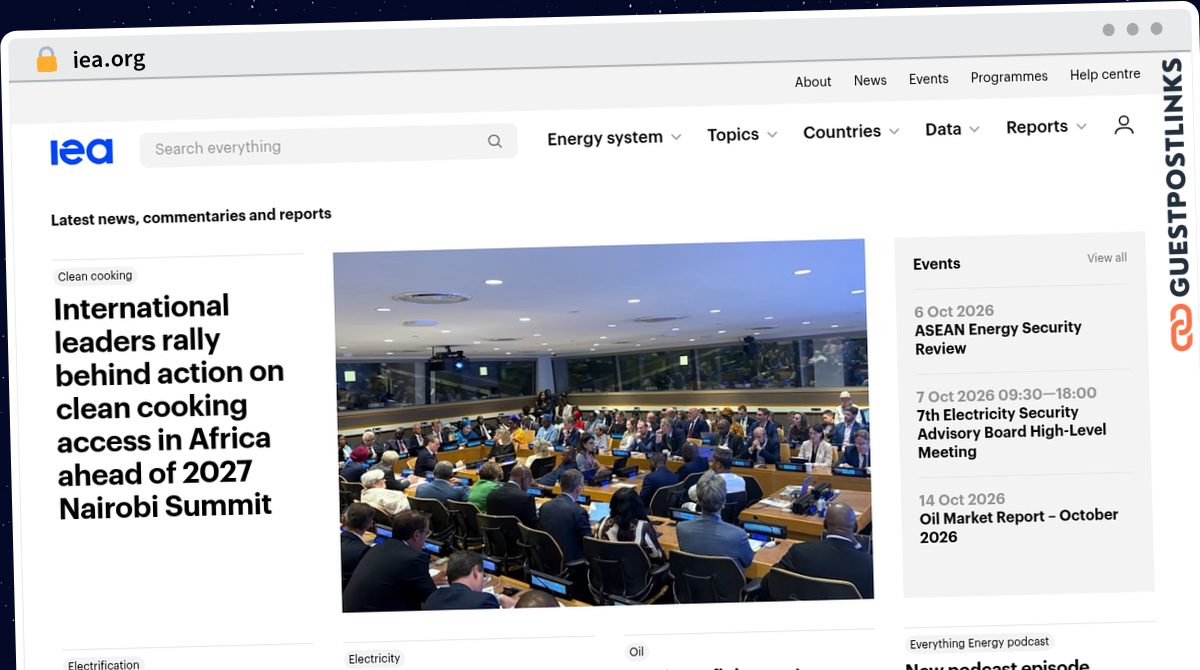The width and height of the screenshot is (1200, 670).
Task: Open Oil Market Report – October 2026
Action: 1019,526
